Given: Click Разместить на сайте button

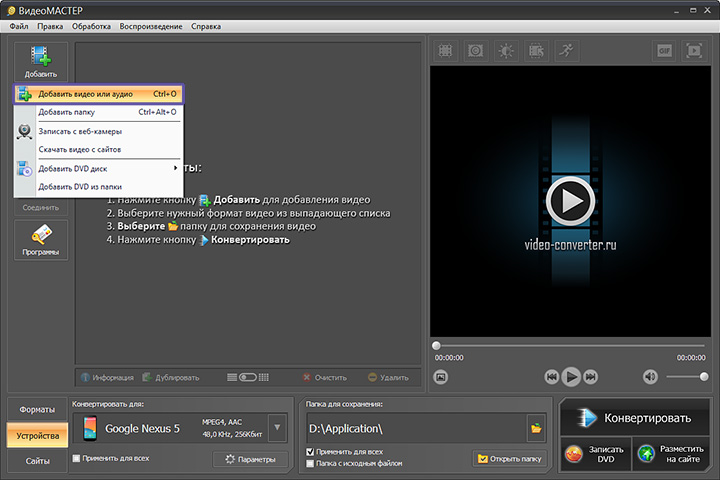Looking at the screenshot, I should coord(671,454).
